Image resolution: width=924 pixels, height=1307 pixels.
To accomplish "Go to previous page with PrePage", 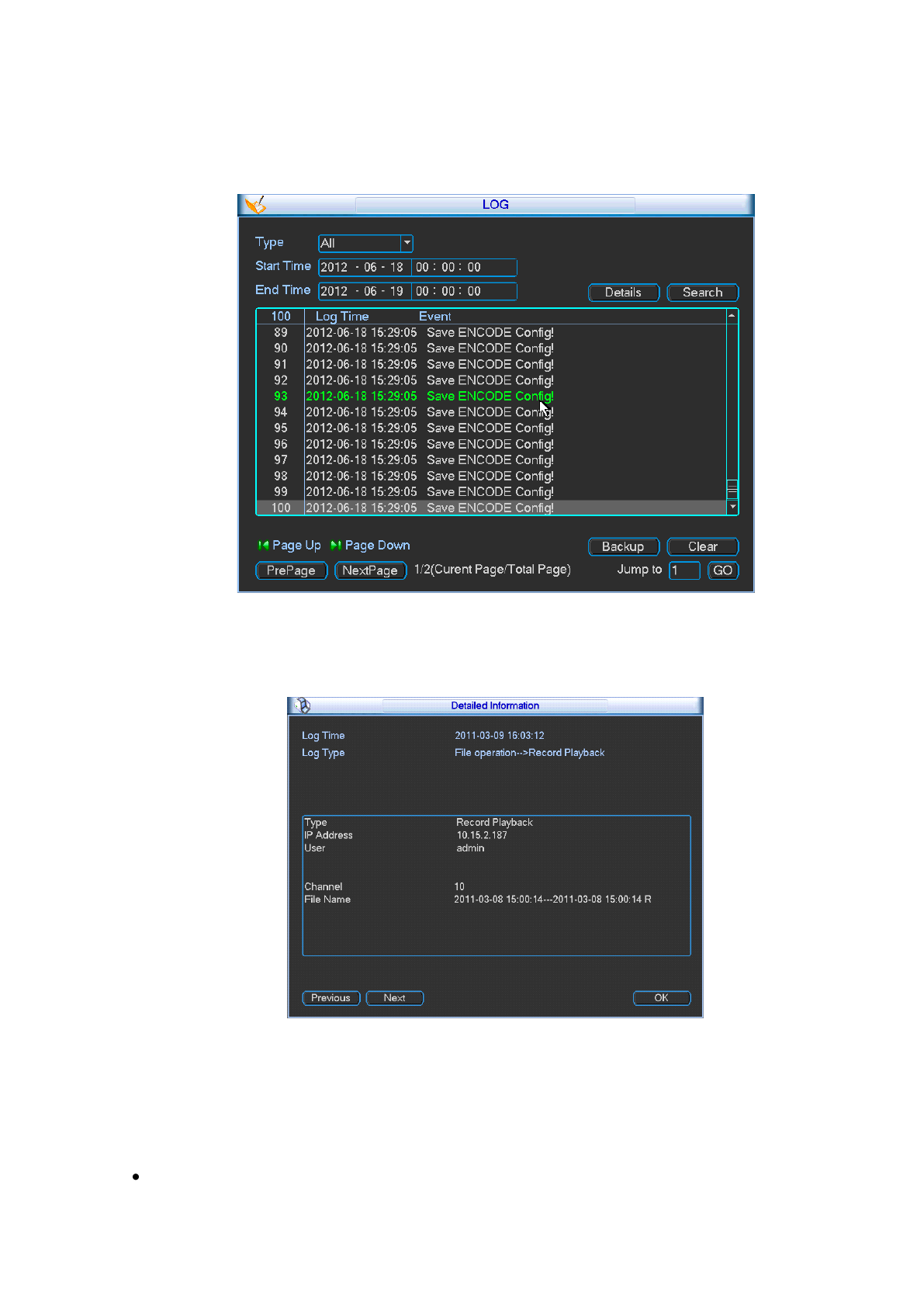I will [291, 570].
